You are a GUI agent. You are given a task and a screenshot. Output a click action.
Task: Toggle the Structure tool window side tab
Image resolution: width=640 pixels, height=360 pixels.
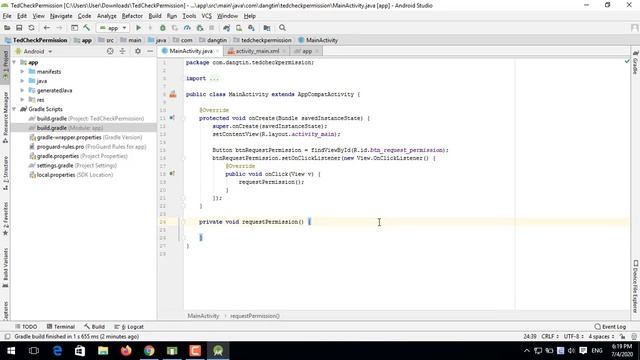click(x=5, y=173)
